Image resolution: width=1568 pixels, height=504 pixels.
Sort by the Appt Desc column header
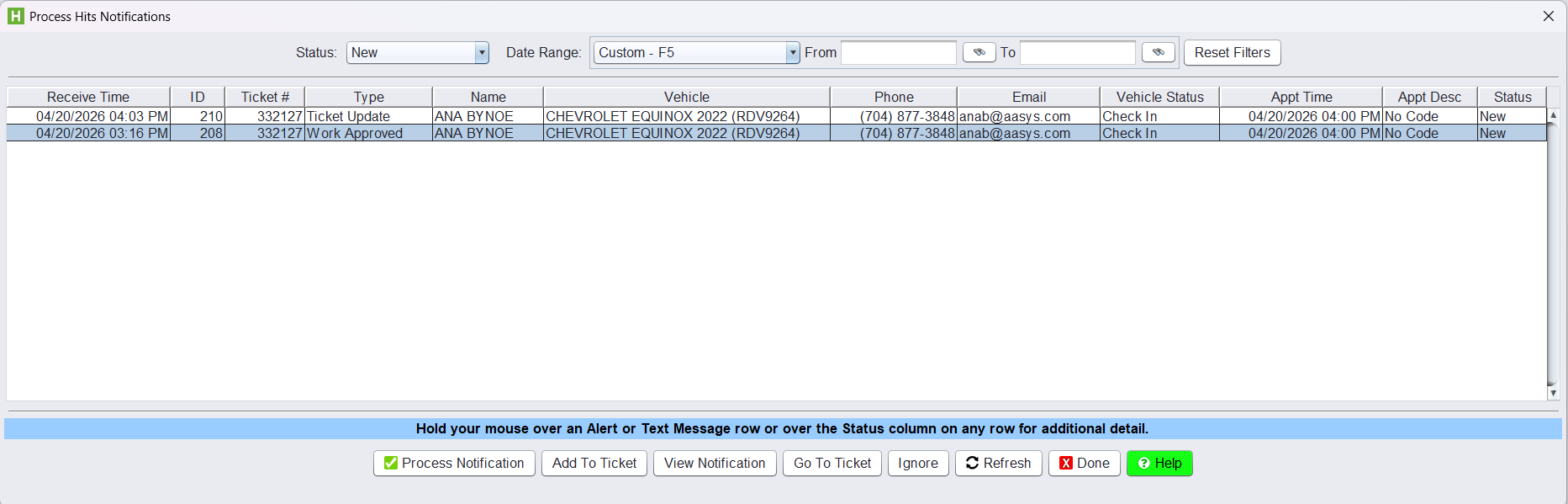1430,97
